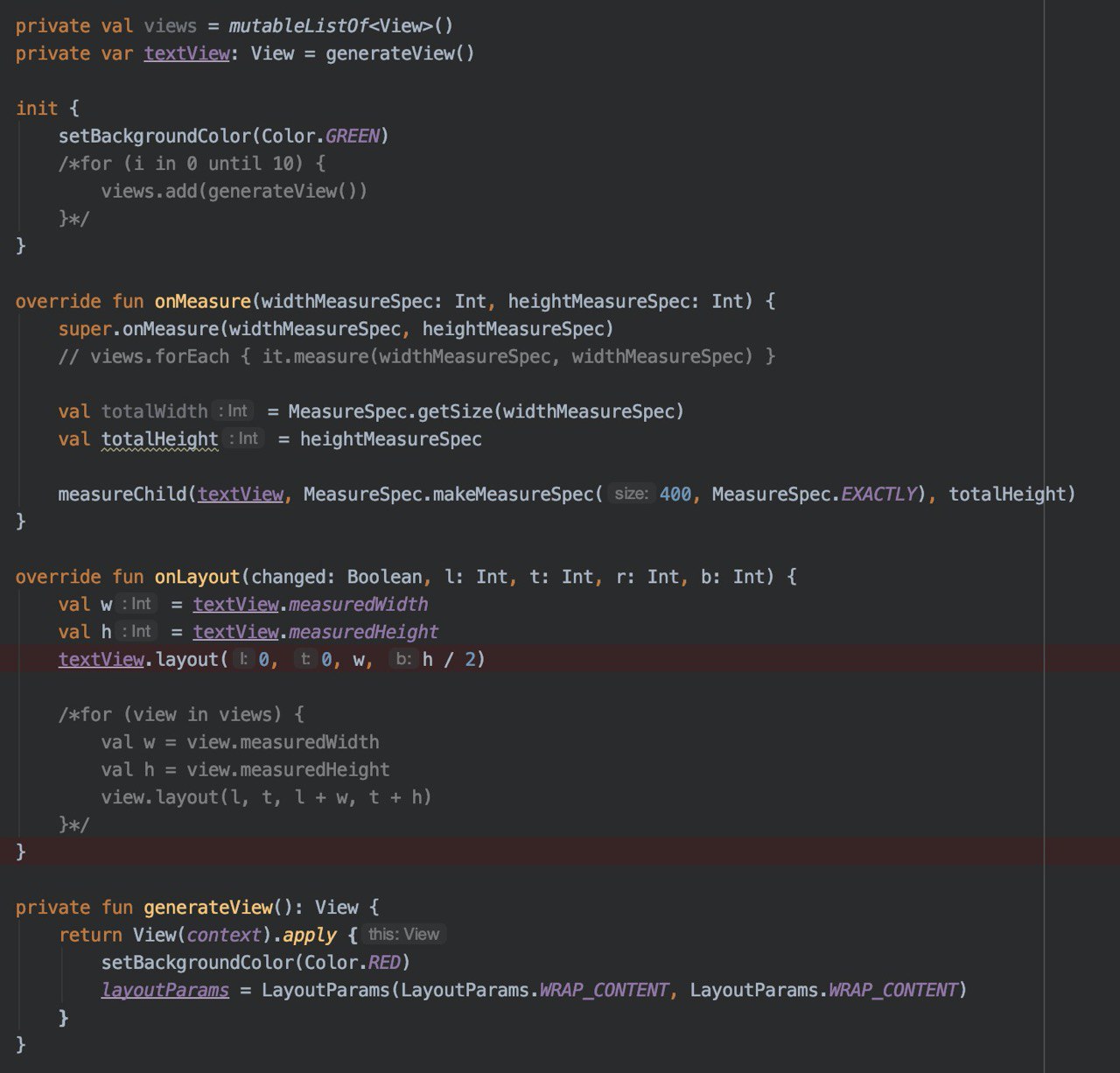Click generateView in the 'private fun' declaration
1120x1073 pixels.
click(208, 908)
